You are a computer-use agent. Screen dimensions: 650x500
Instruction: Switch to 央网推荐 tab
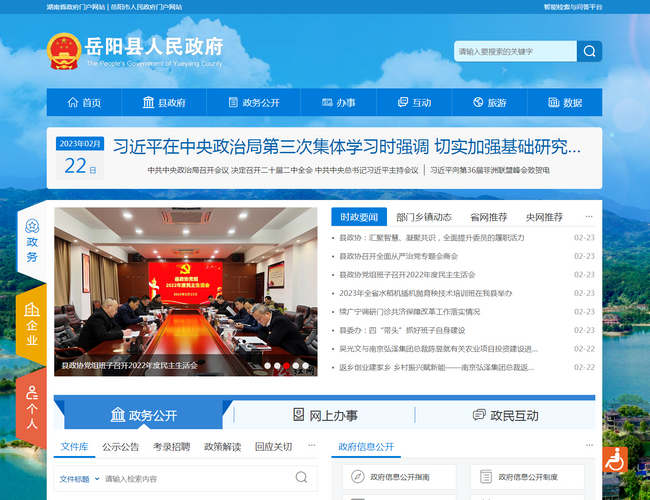[x=544, y=217]
